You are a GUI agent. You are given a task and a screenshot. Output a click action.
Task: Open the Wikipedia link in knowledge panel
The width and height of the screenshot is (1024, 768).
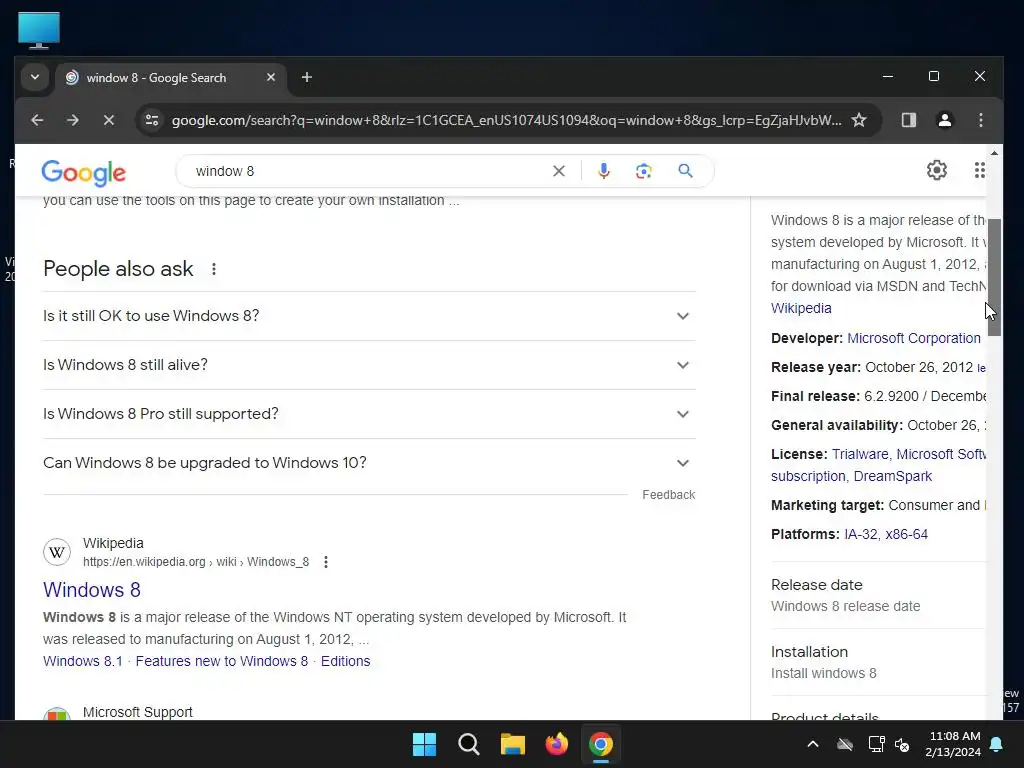tap(801, 308)
